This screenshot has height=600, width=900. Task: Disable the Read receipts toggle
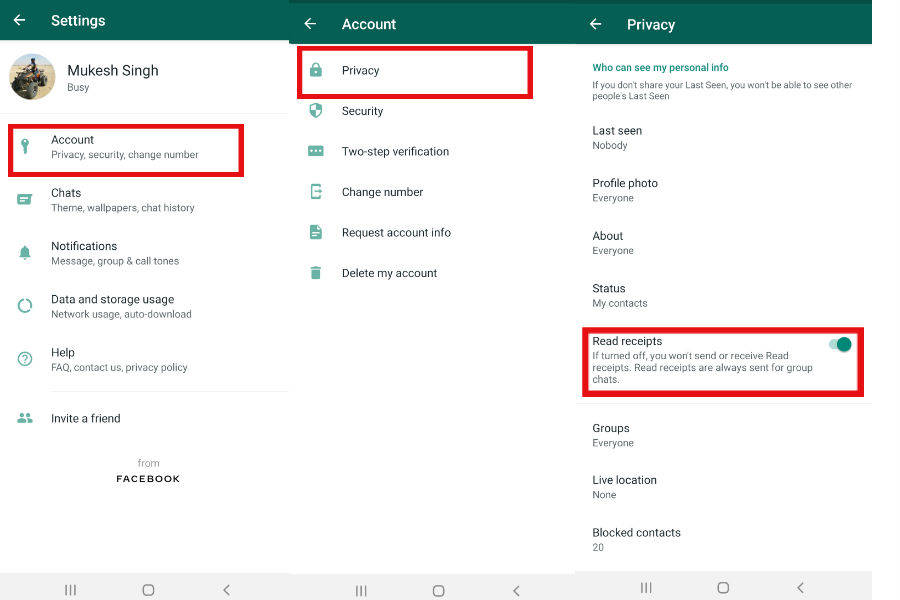(839, 344)
